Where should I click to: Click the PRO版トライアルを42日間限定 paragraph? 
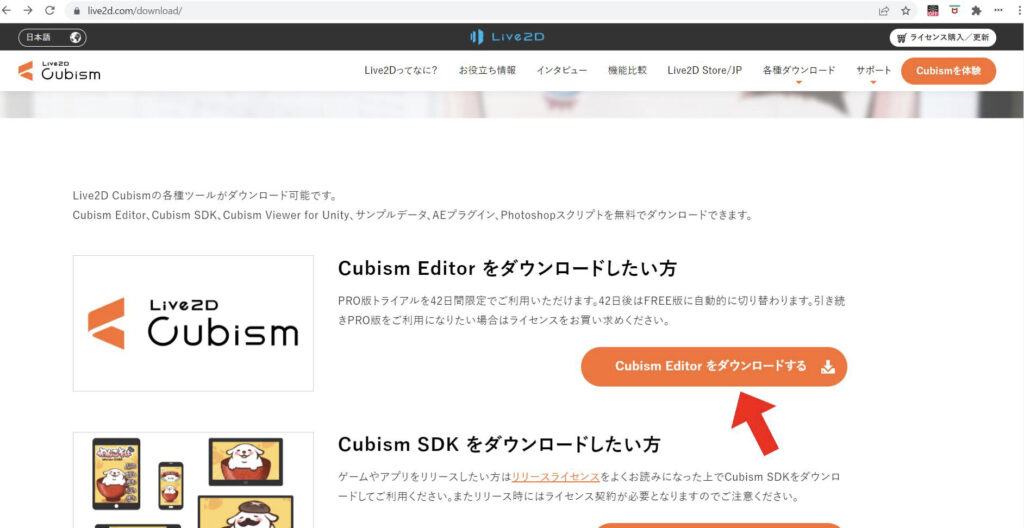coord(593,311)
